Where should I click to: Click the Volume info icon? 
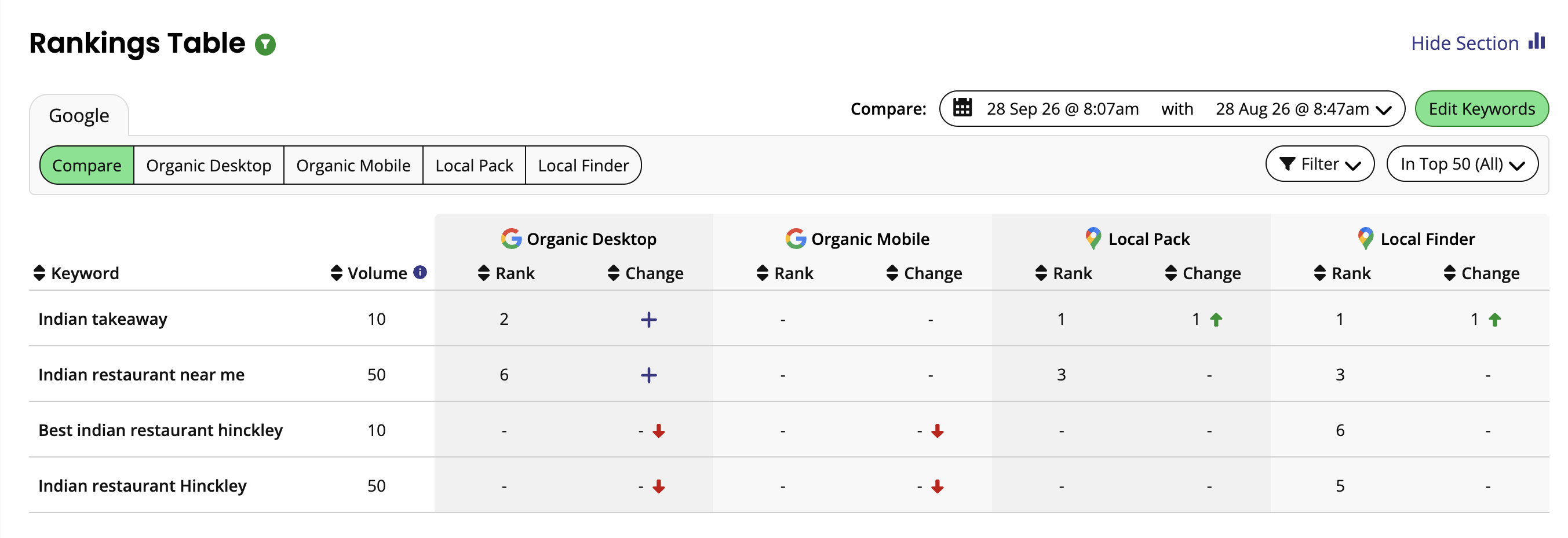point(420,272)
